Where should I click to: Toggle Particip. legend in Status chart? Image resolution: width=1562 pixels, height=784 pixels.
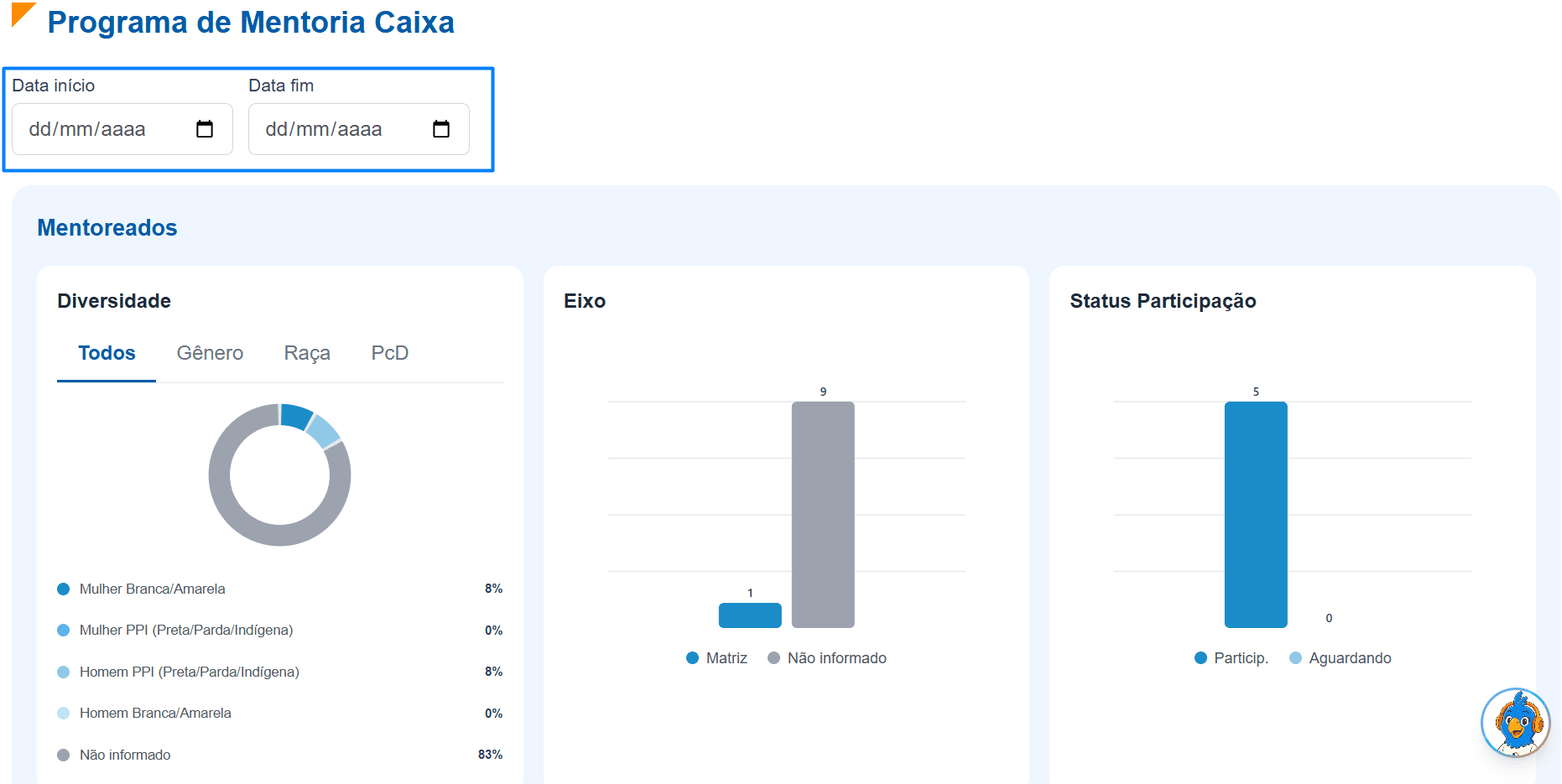tap(1231, 658)
